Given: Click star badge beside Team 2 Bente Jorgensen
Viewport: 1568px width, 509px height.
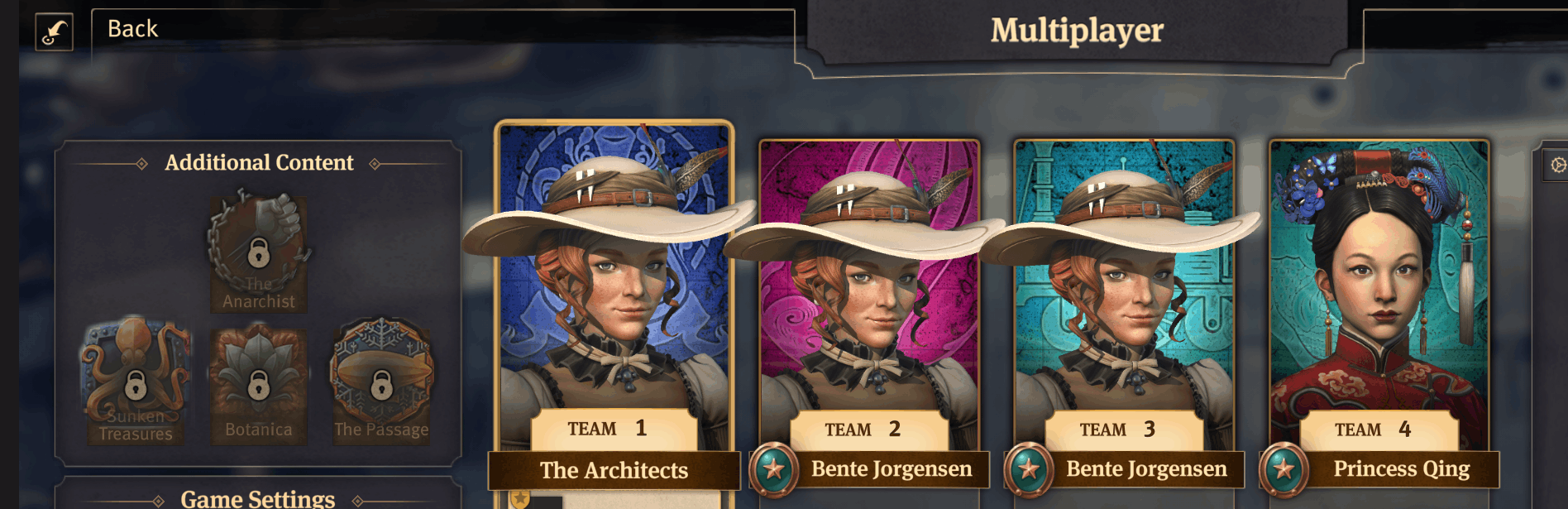Looking at the screenshot, I should tap(774, 469).
